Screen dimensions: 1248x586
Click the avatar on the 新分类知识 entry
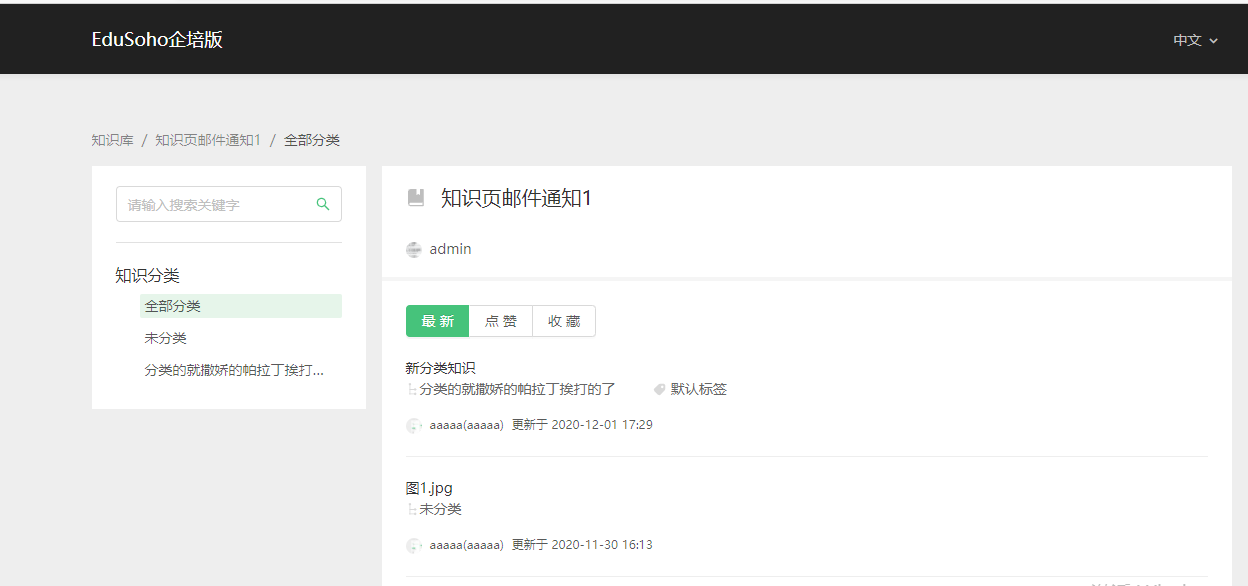[414, 425]
